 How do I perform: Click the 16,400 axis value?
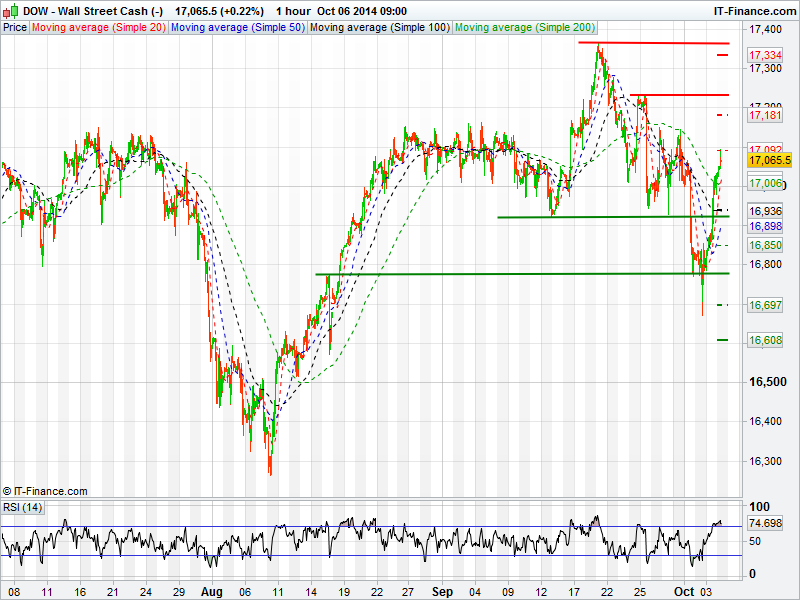pos(765,421)
